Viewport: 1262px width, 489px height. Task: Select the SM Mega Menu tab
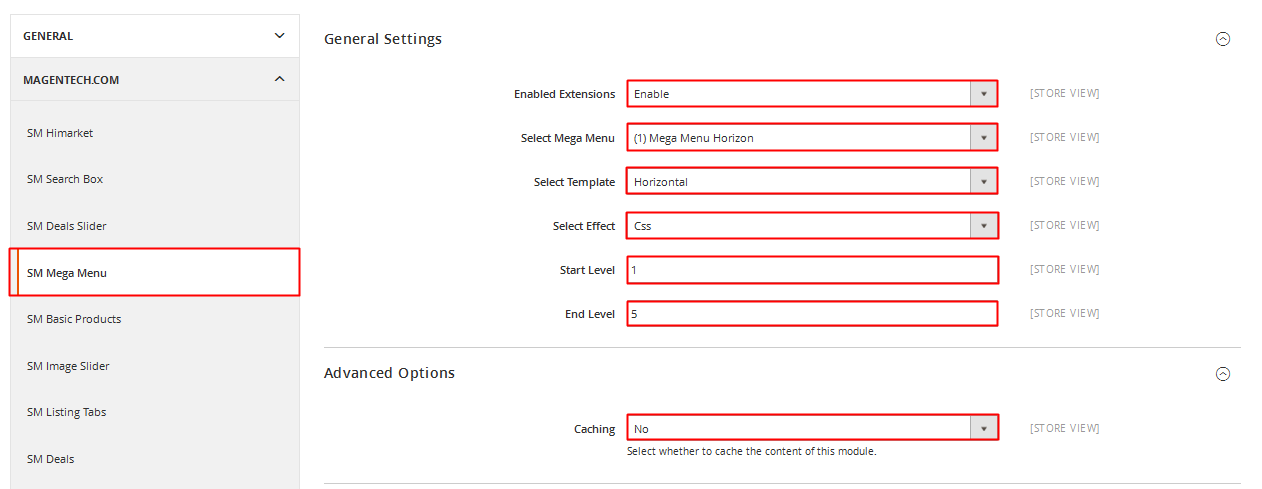click(x=67, y=273)
